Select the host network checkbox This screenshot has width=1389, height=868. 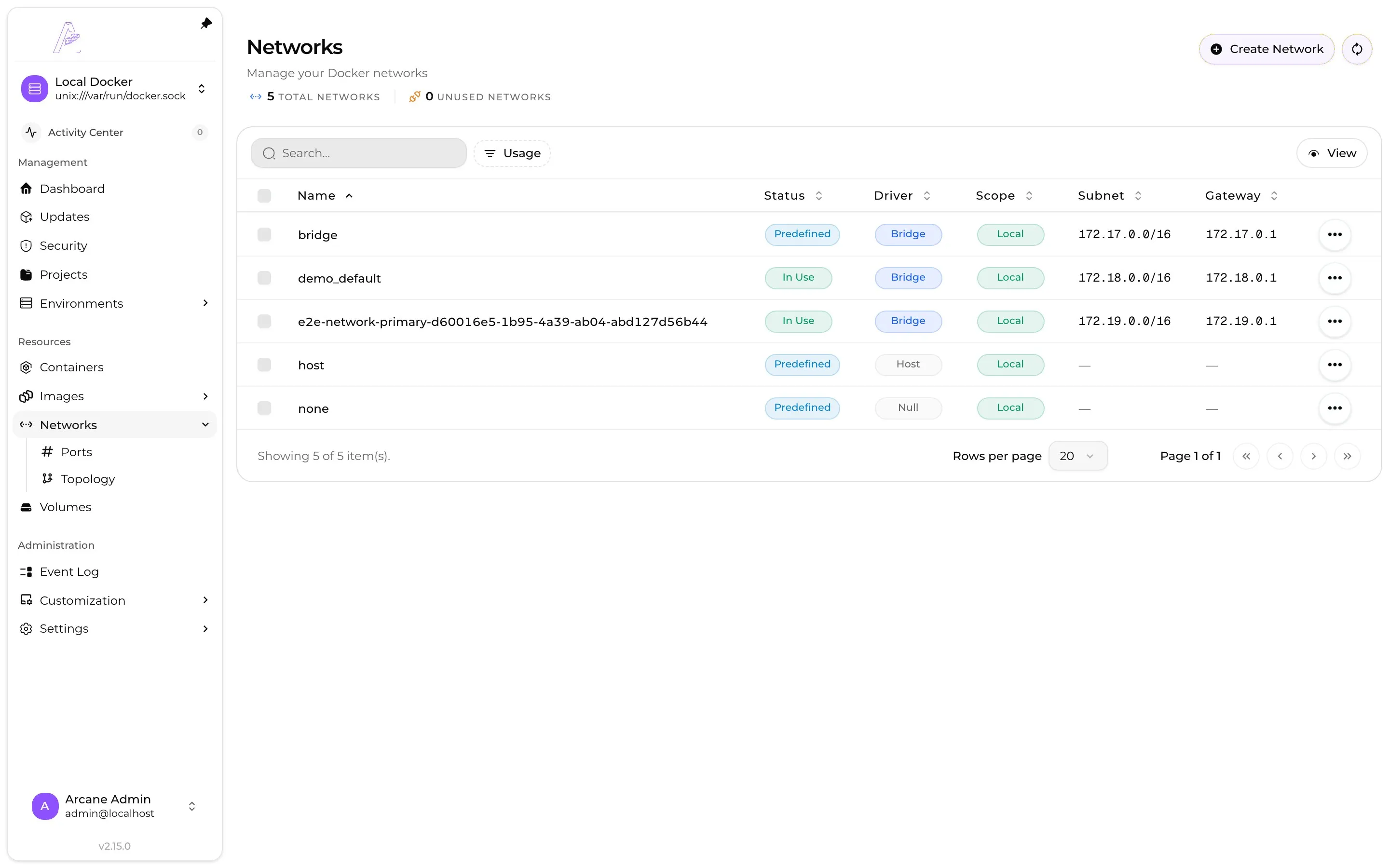264,365
